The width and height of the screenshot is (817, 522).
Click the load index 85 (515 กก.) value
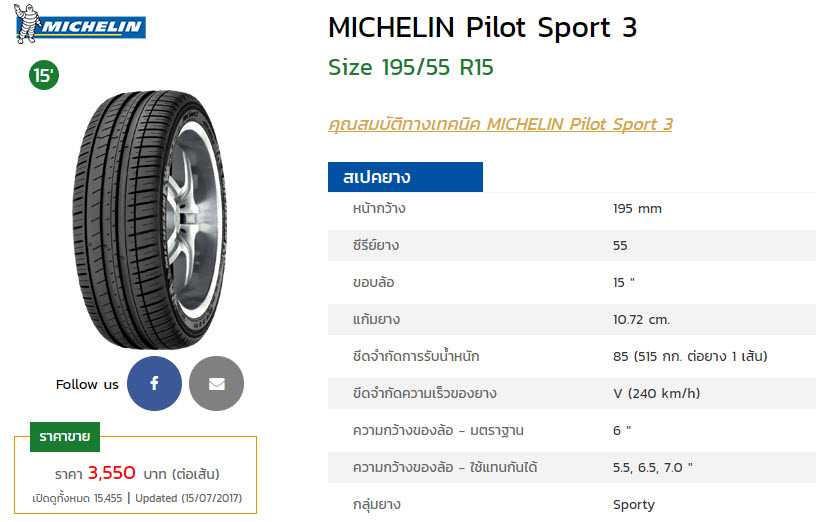pos(690,356)
